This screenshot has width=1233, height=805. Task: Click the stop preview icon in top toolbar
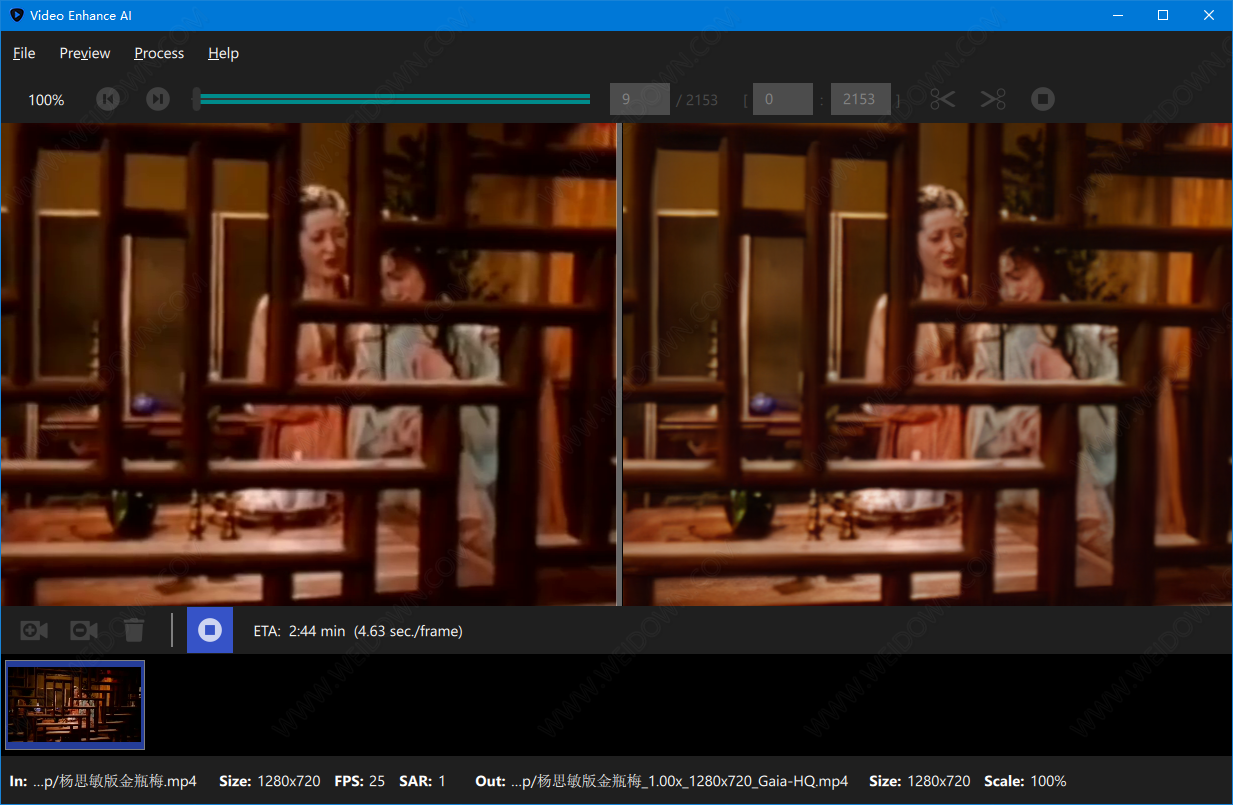1043,99
